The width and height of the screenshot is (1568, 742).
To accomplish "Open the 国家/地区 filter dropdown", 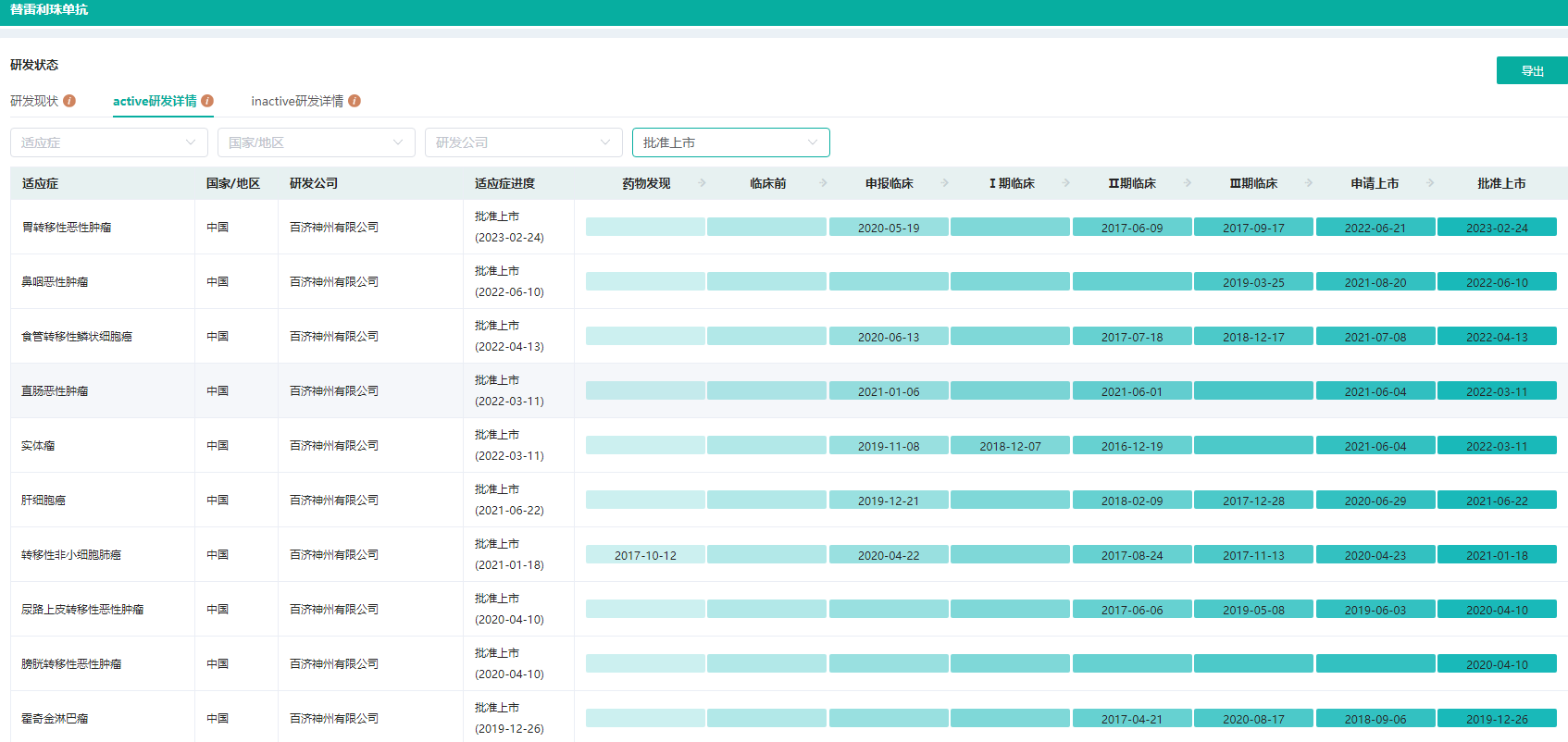I will click(317, 142).
